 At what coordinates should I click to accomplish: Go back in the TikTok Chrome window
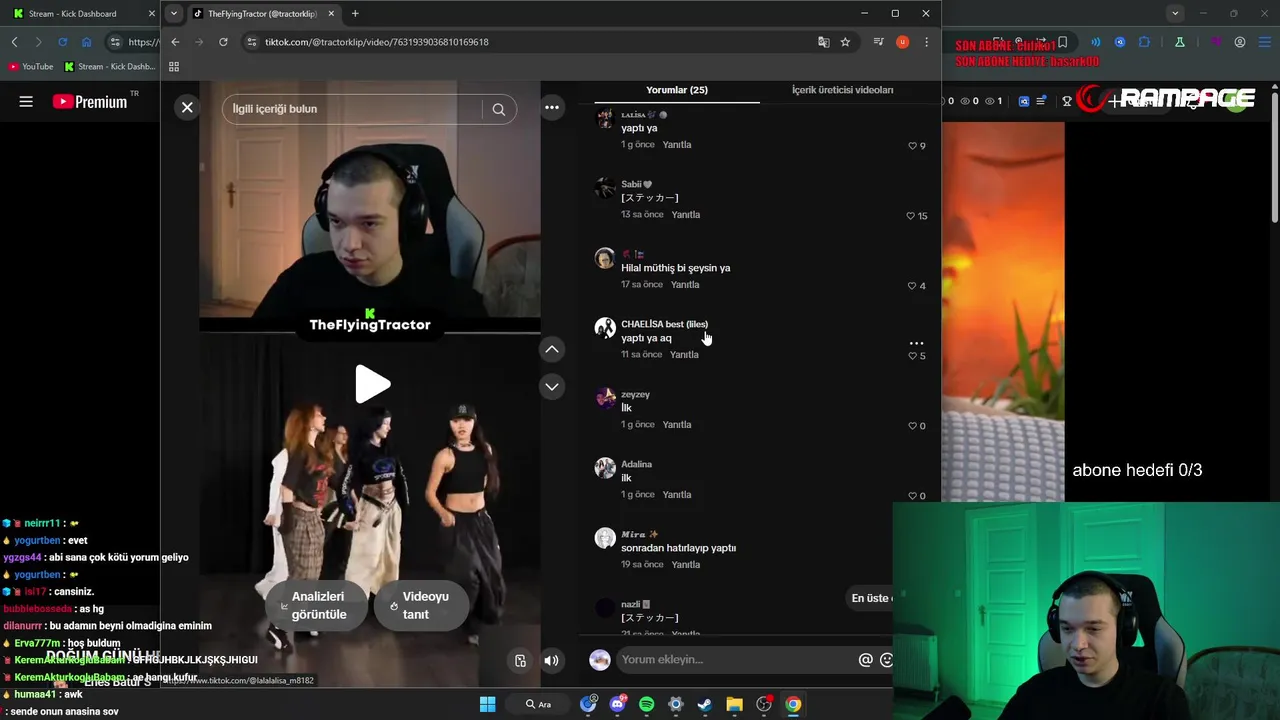tap(175, 42)
